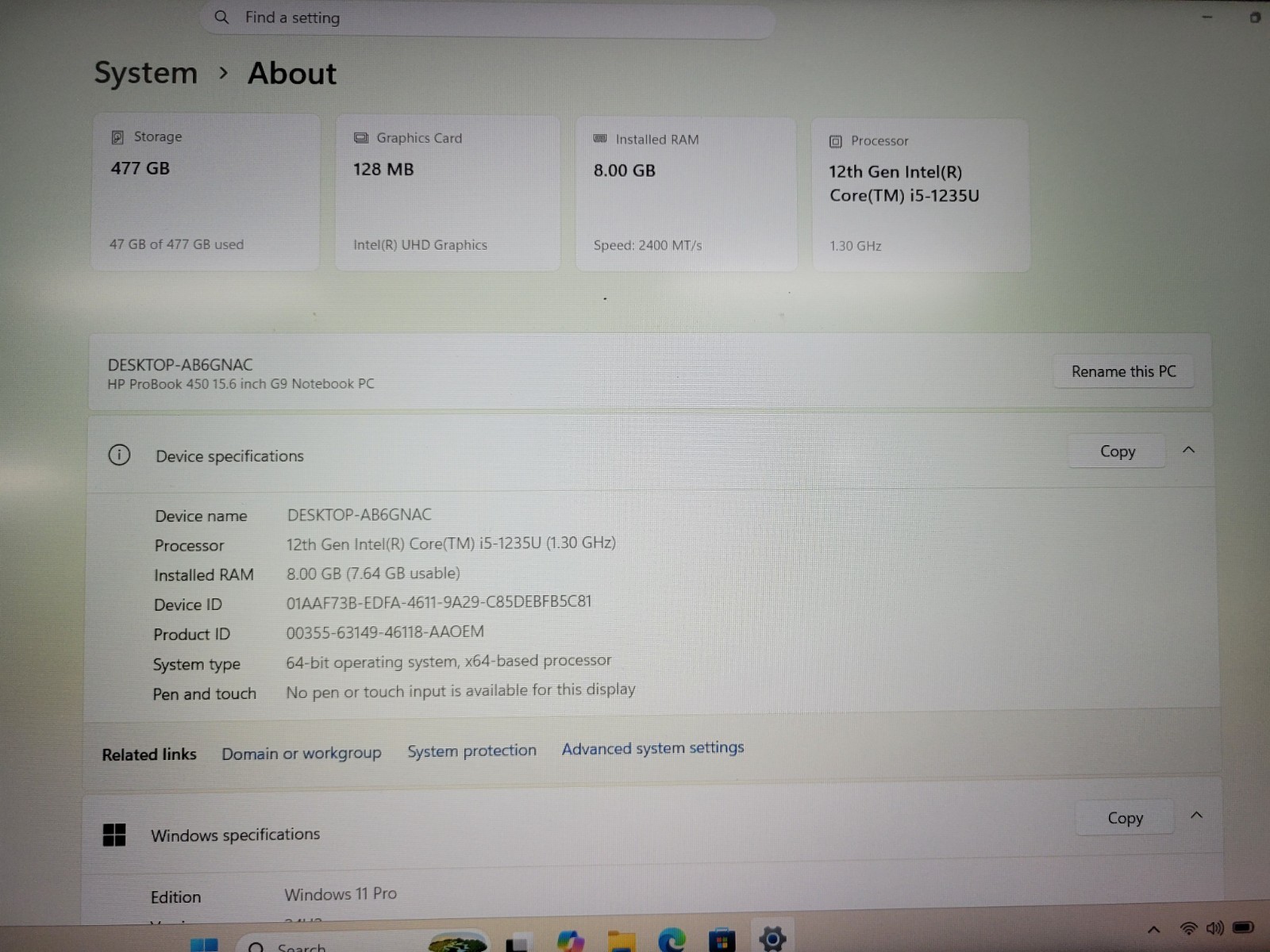Click the 8.00 GB (7.64 GB usable) value
The image size is (1270, 952).
point(373,574)
